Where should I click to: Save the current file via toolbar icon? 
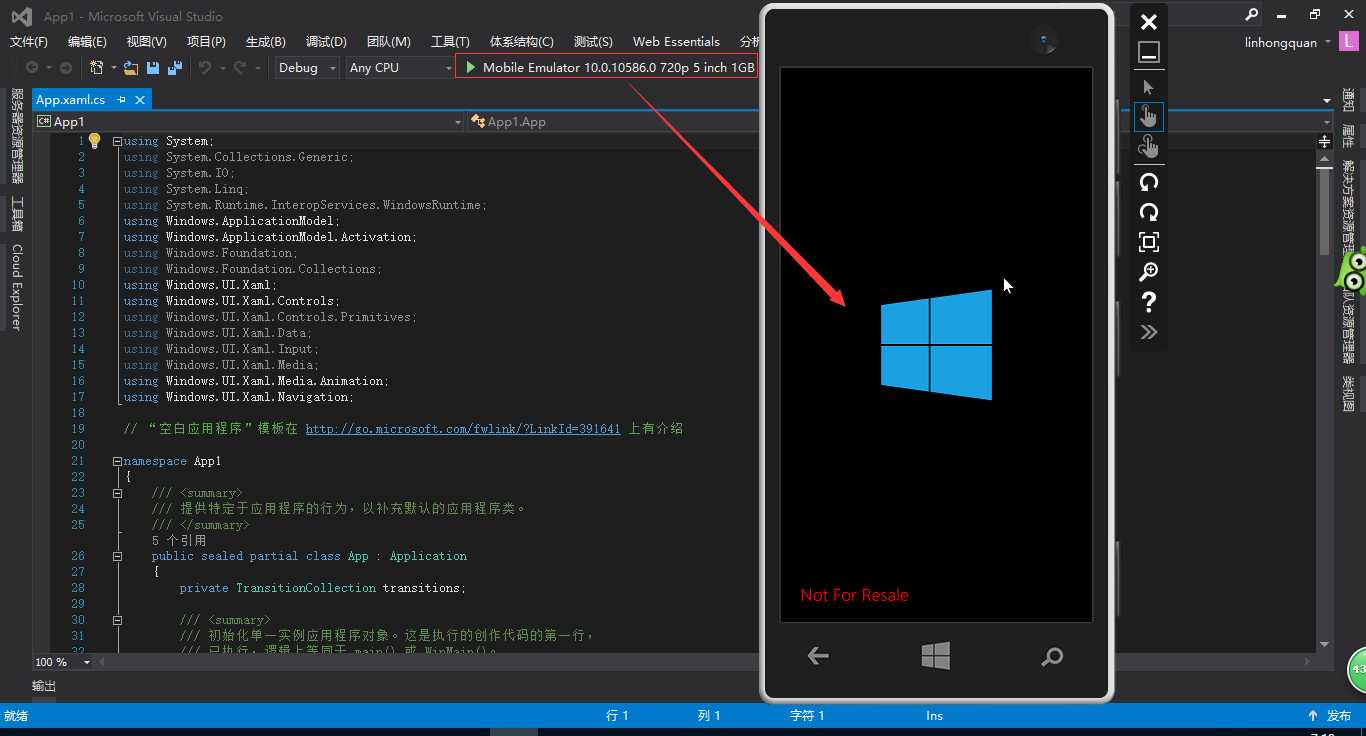click(153, 67)
